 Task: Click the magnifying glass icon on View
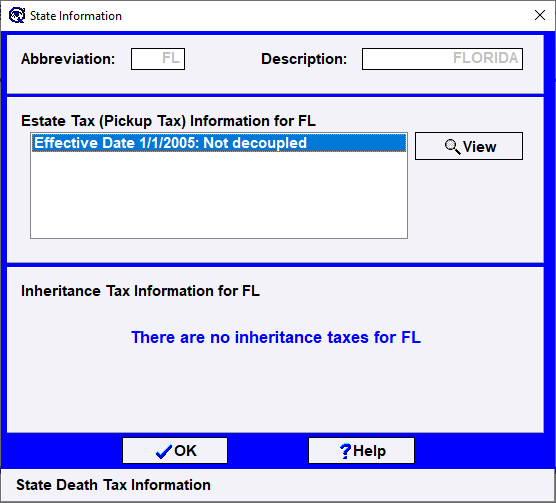tap(452, 147)
